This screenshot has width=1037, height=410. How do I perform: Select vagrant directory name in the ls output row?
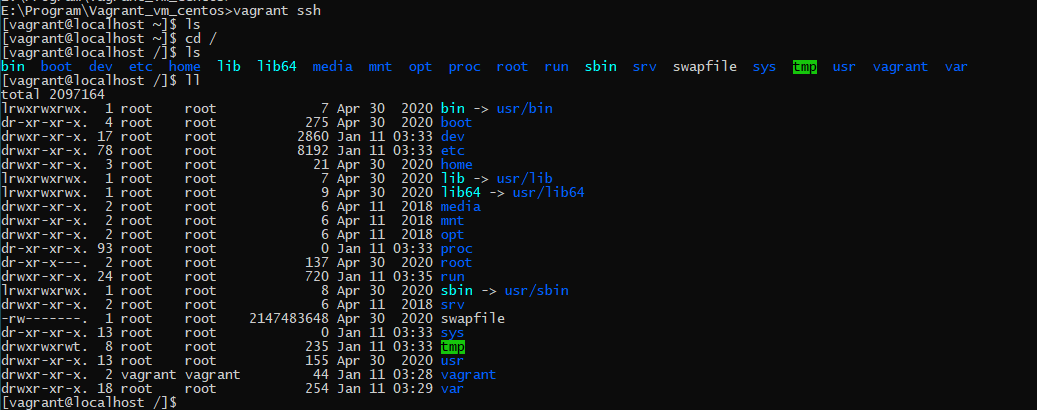[900, 67]
